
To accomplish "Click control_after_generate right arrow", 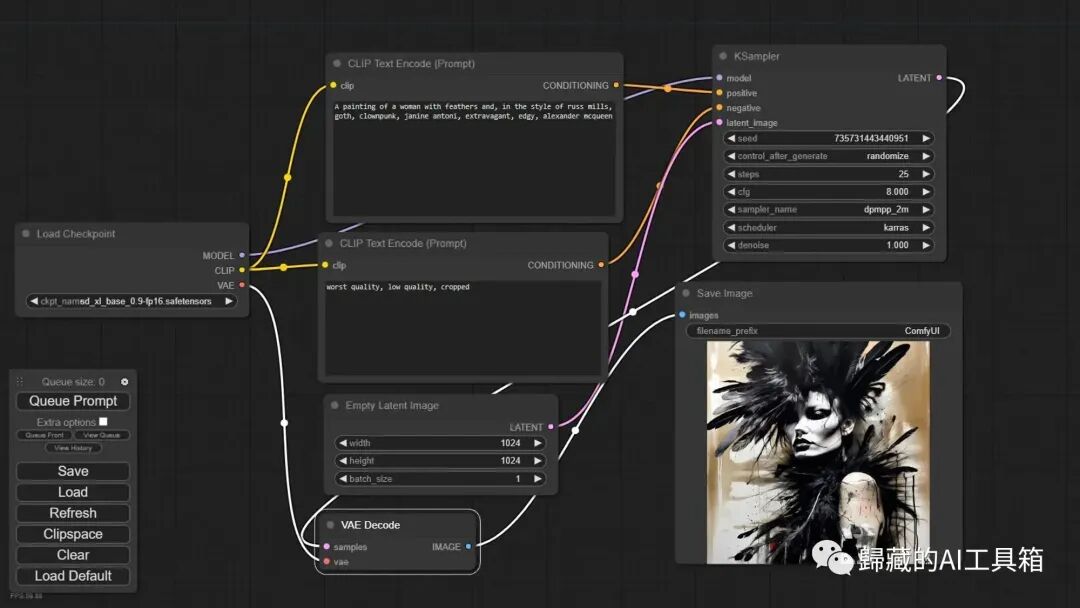I will 926,156.
